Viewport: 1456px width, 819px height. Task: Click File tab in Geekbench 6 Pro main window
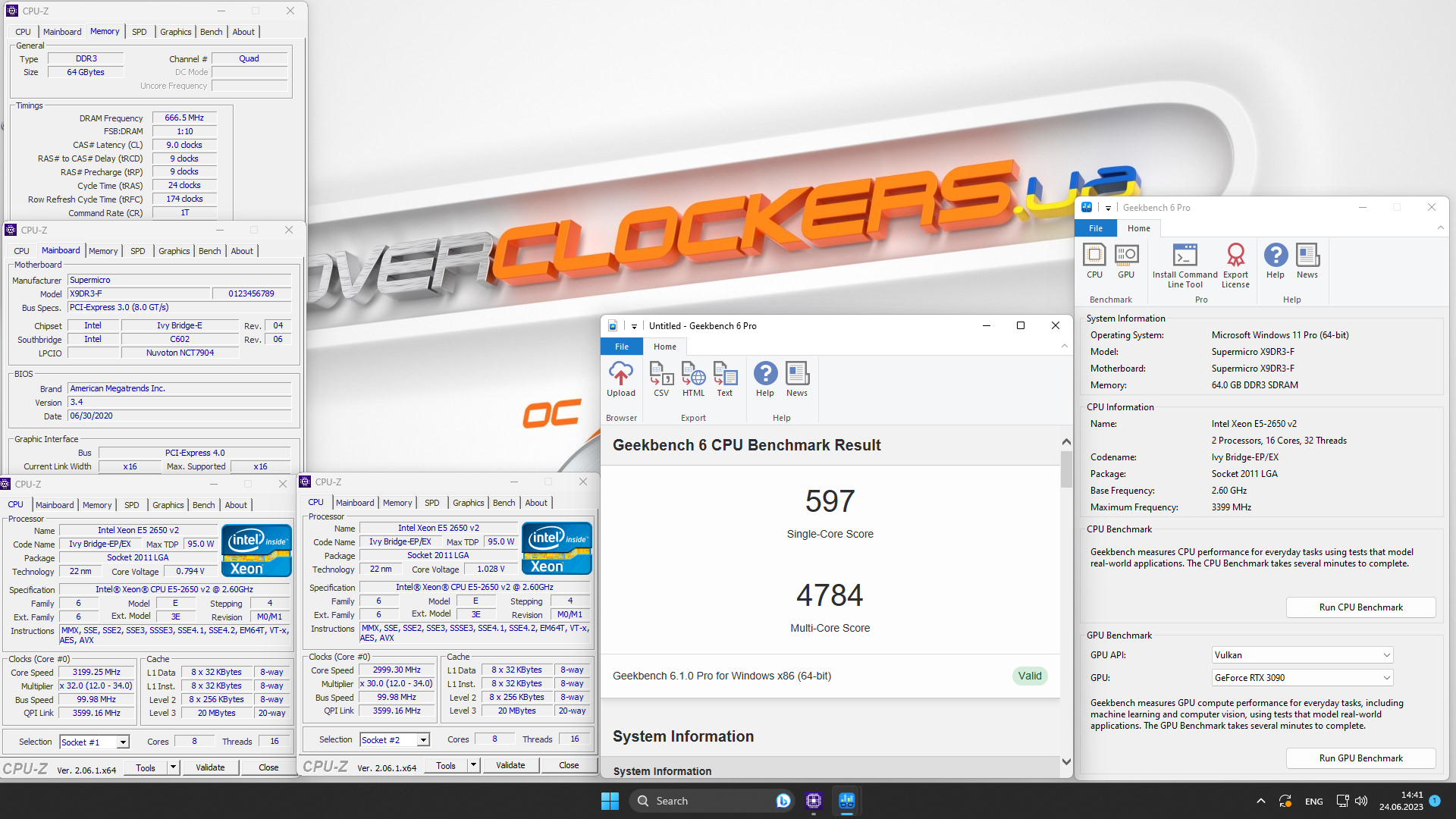(1096, 228)
